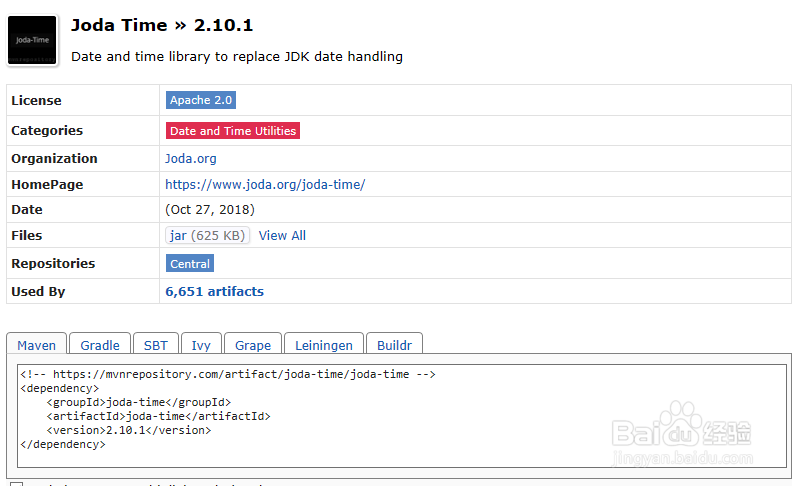Click the Files row label
This screenshot has width=798, height=486.
click(x=26, y=236)
